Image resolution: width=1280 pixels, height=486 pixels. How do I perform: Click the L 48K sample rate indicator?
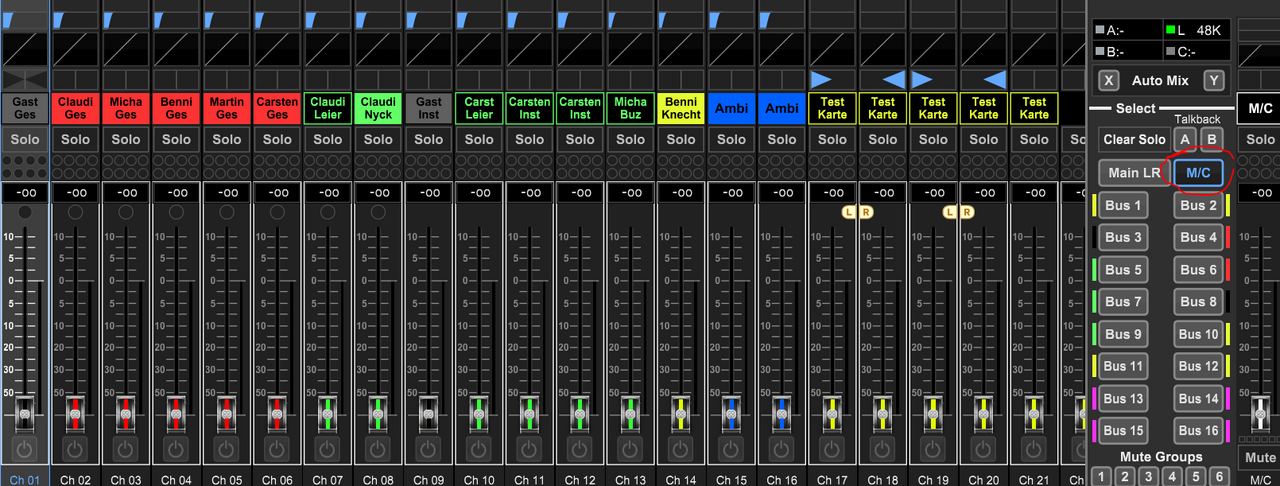[x=1198, y=30]
